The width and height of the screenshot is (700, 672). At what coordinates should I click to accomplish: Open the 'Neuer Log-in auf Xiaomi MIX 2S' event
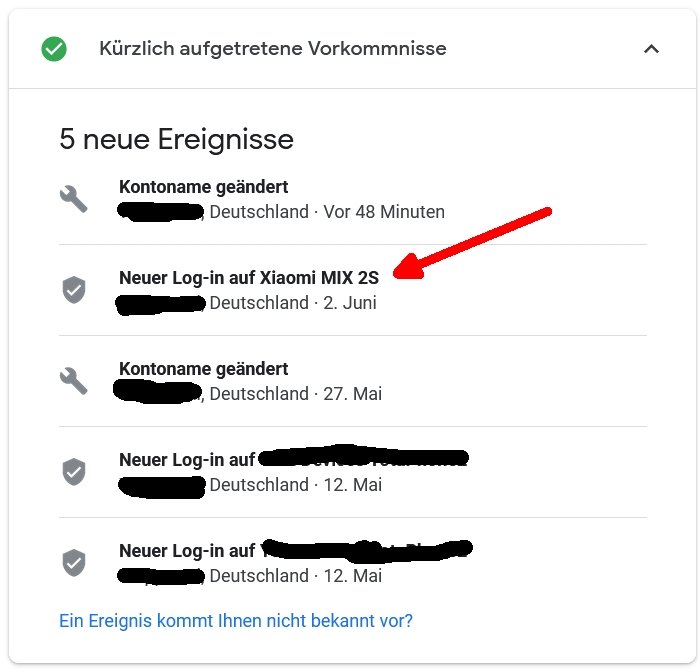click(353, 290)
